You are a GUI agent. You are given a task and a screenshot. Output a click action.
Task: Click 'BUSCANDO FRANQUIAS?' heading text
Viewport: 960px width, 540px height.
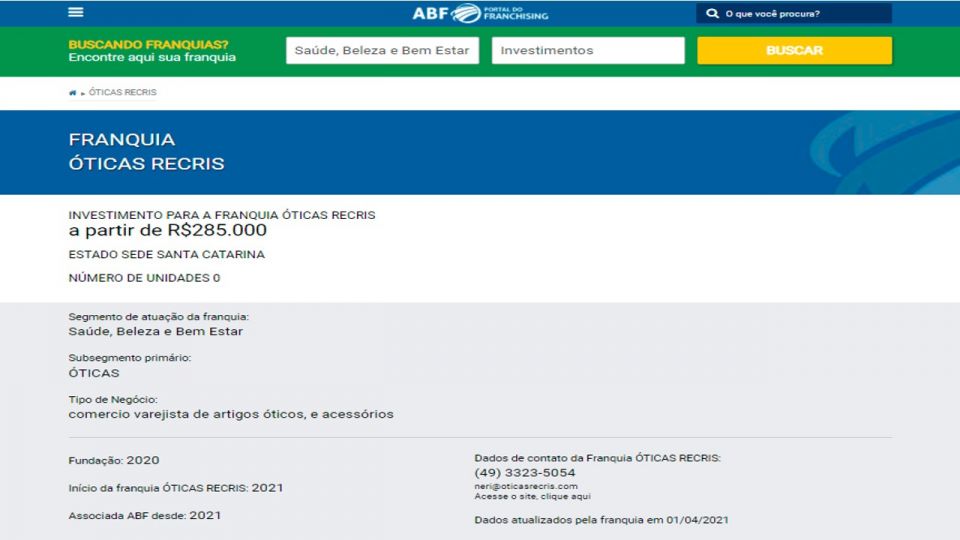pyautogui.click(x=148, y=45)
